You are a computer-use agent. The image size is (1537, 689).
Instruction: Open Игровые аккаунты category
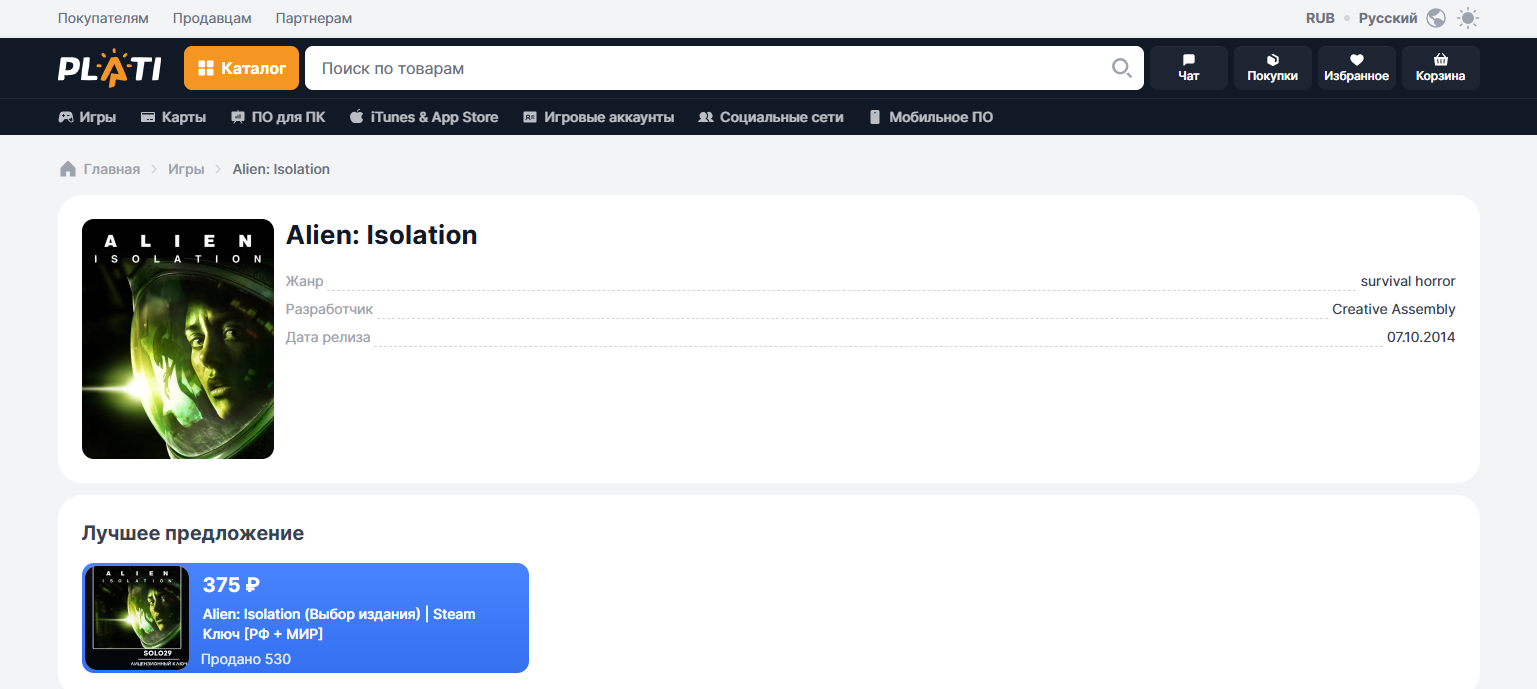[x=598, y=117]
